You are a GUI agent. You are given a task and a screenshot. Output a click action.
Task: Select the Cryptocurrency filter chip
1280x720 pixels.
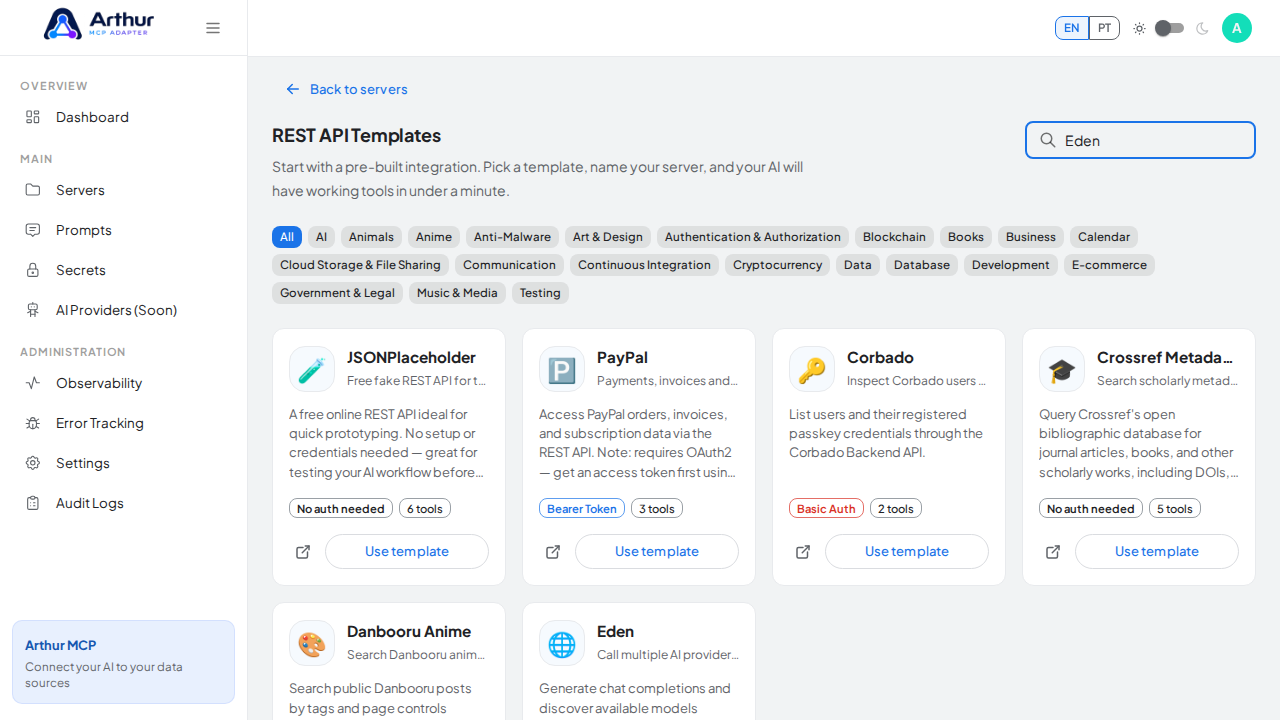pyautogui.click(x=777, y=265)
